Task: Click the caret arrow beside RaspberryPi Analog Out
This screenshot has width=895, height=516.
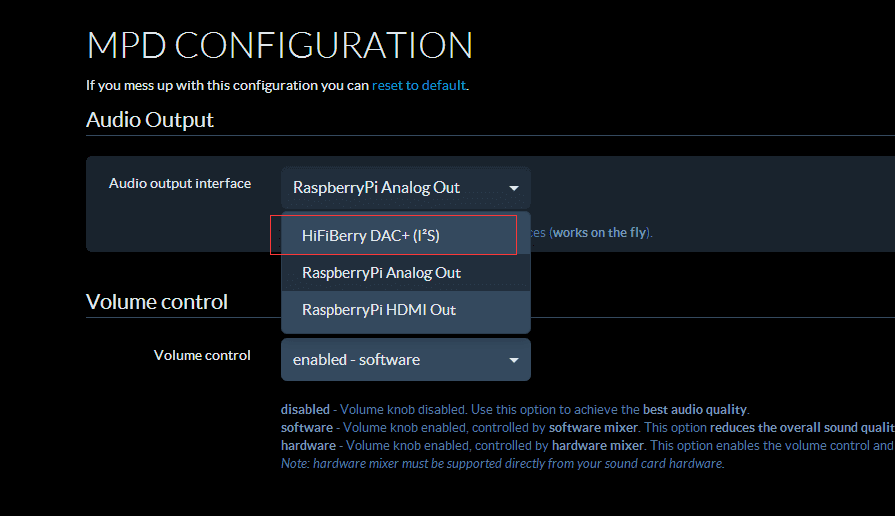Action: click(x=513, y=188)
